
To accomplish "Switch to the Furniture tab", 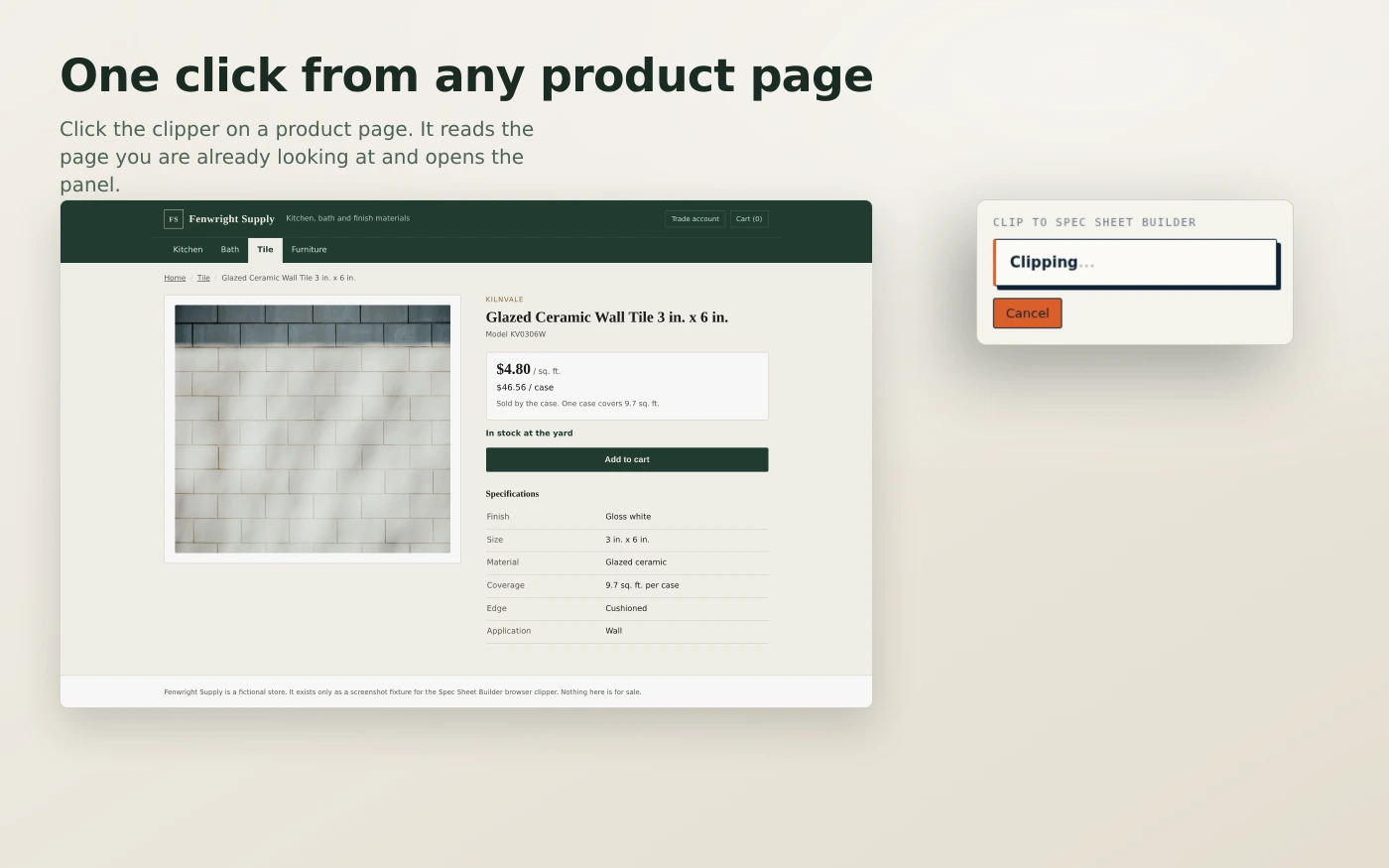I will 309,250.
